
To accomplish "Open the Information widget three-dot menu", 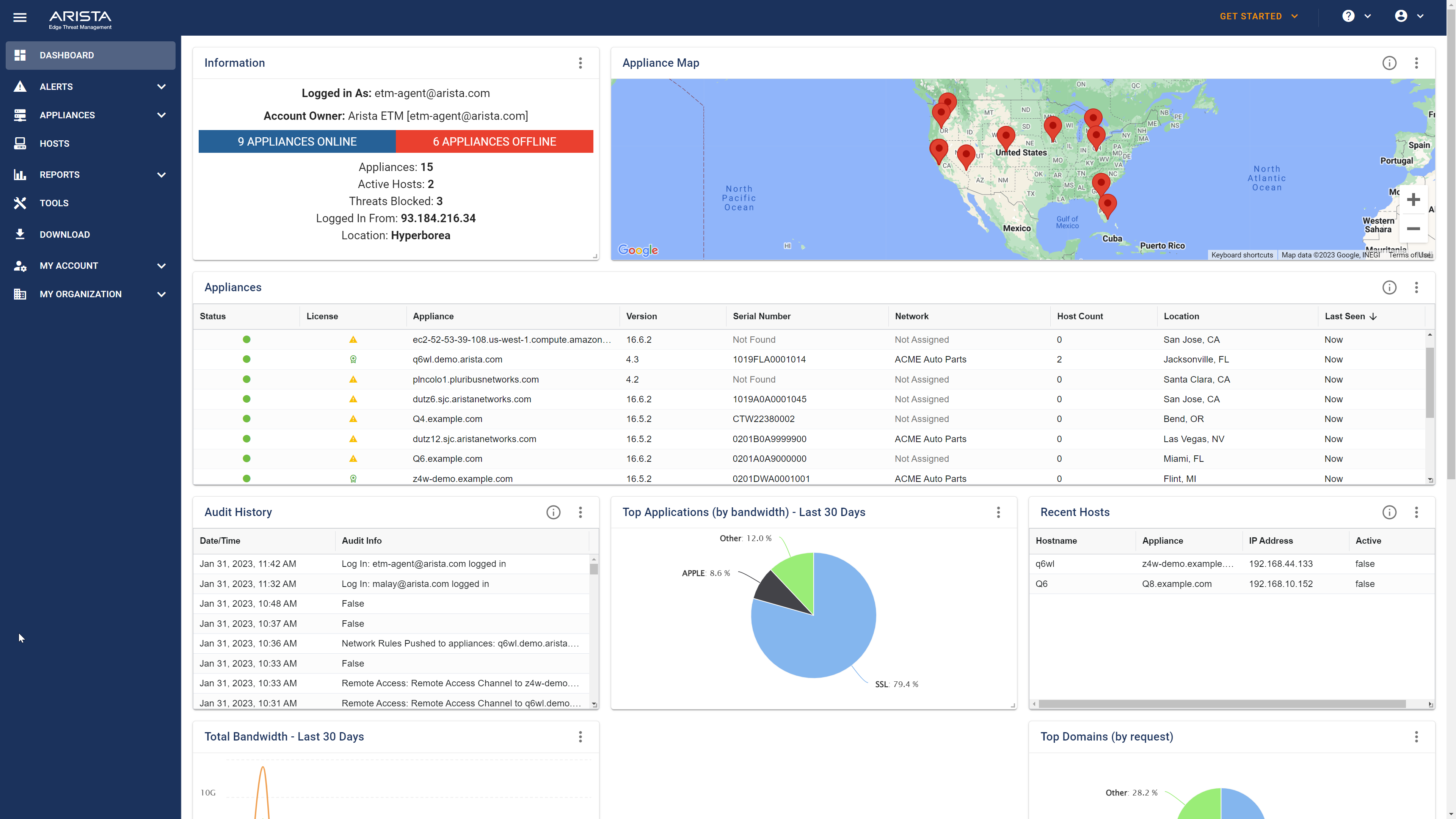I will (581, 63).
